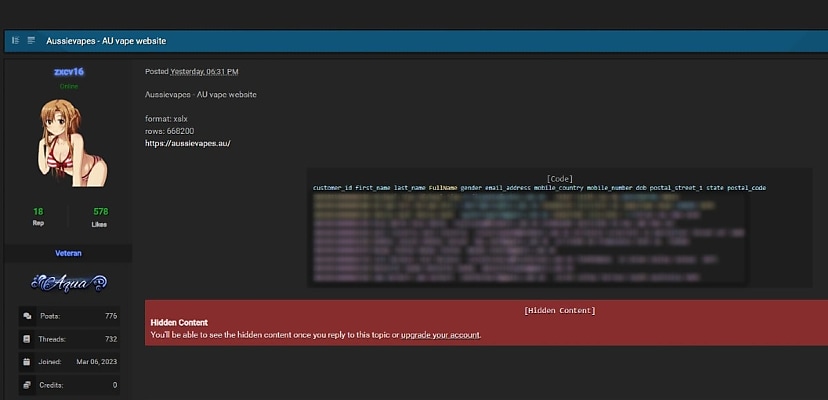Click the upgrade your account link
Viewport: 828px width, 400px height.
click(x=440, y=335)
